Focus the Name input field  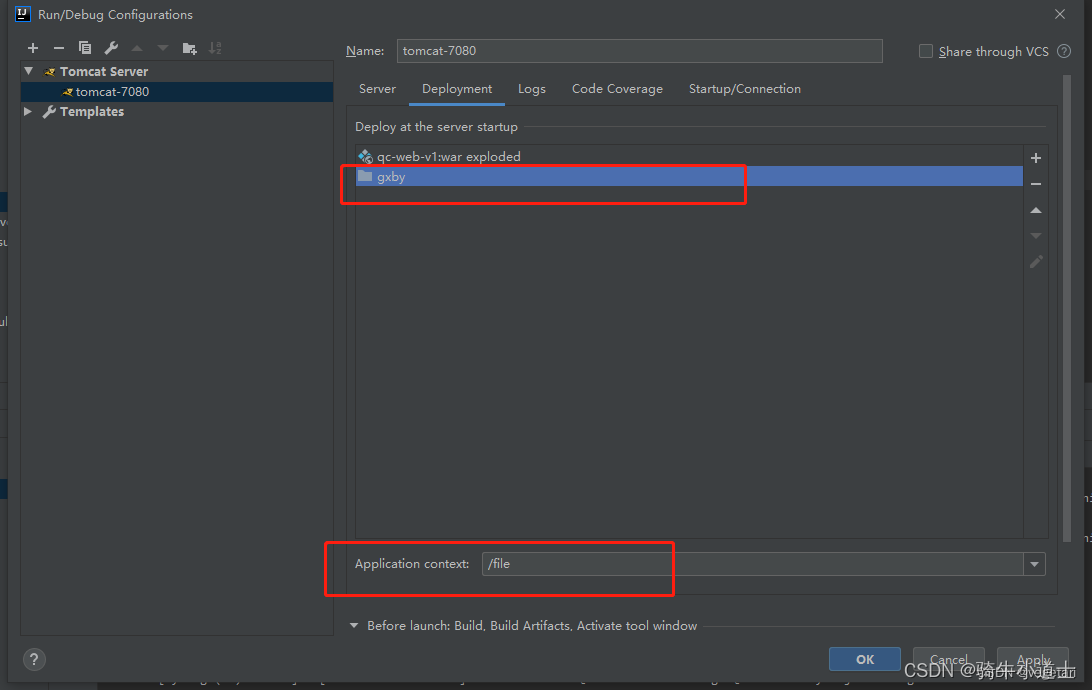(x=639, y=51)
